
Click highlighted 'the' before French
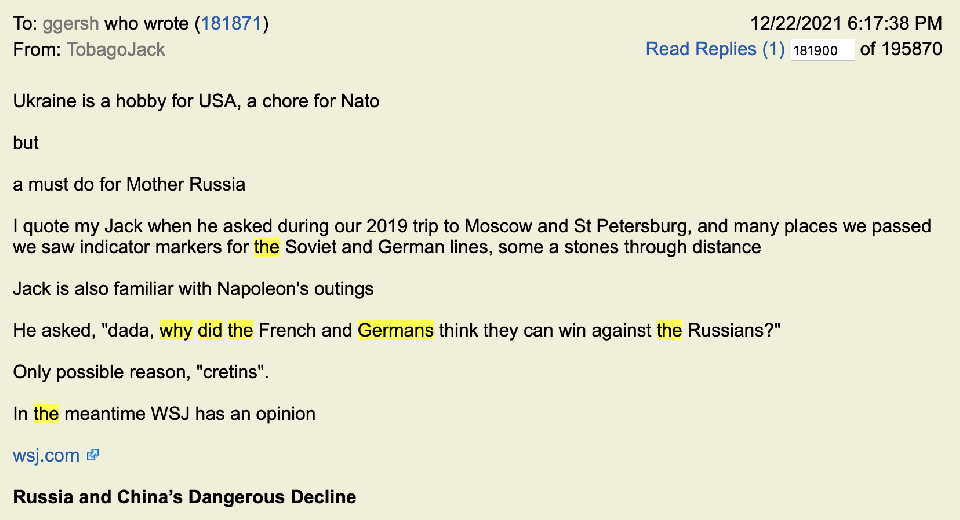click(x=240, y=331)
